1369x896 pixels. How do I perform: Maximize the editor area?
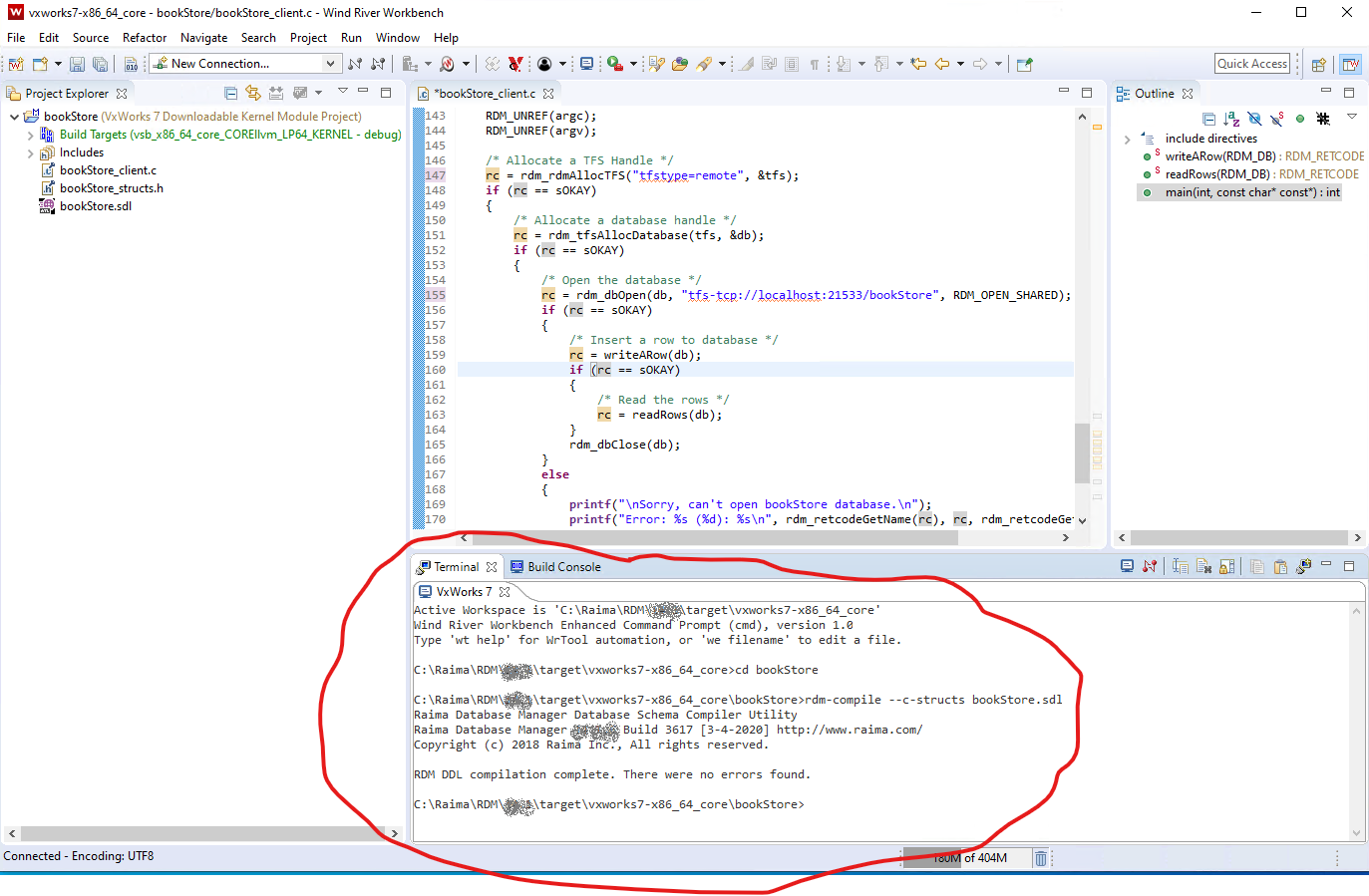click(1087, 92)
